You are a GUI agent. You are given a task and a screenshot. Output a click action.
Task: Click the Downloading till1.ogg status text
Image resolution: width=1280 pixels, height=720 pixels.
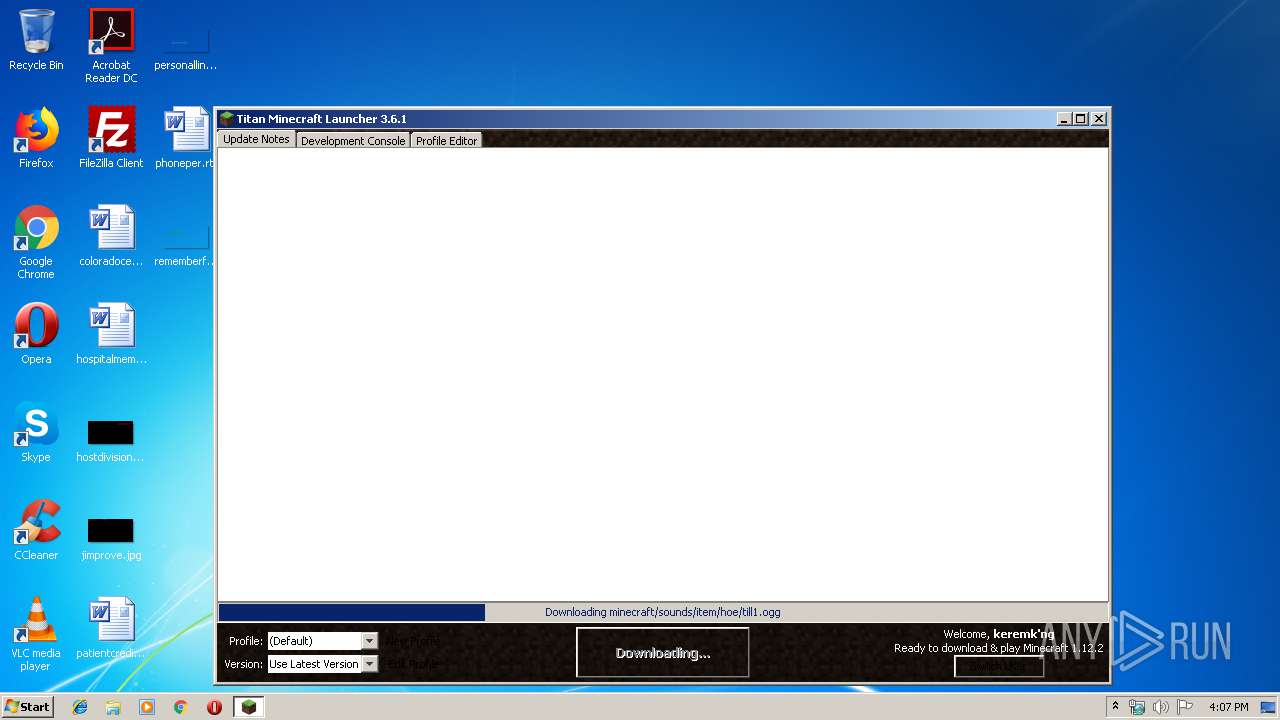pos(662,612)
